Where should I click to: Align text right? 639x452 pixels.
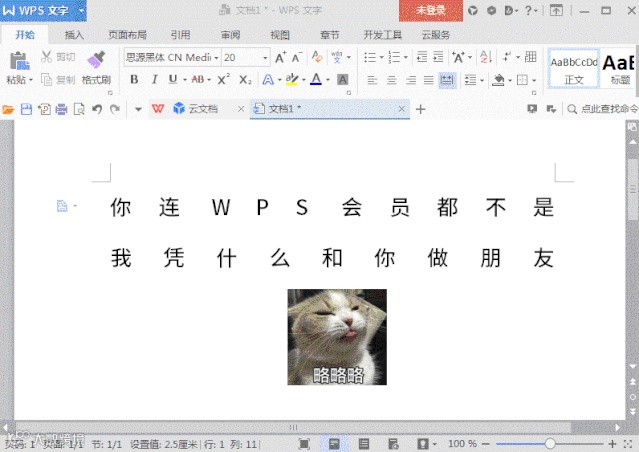tap(410, 80)
